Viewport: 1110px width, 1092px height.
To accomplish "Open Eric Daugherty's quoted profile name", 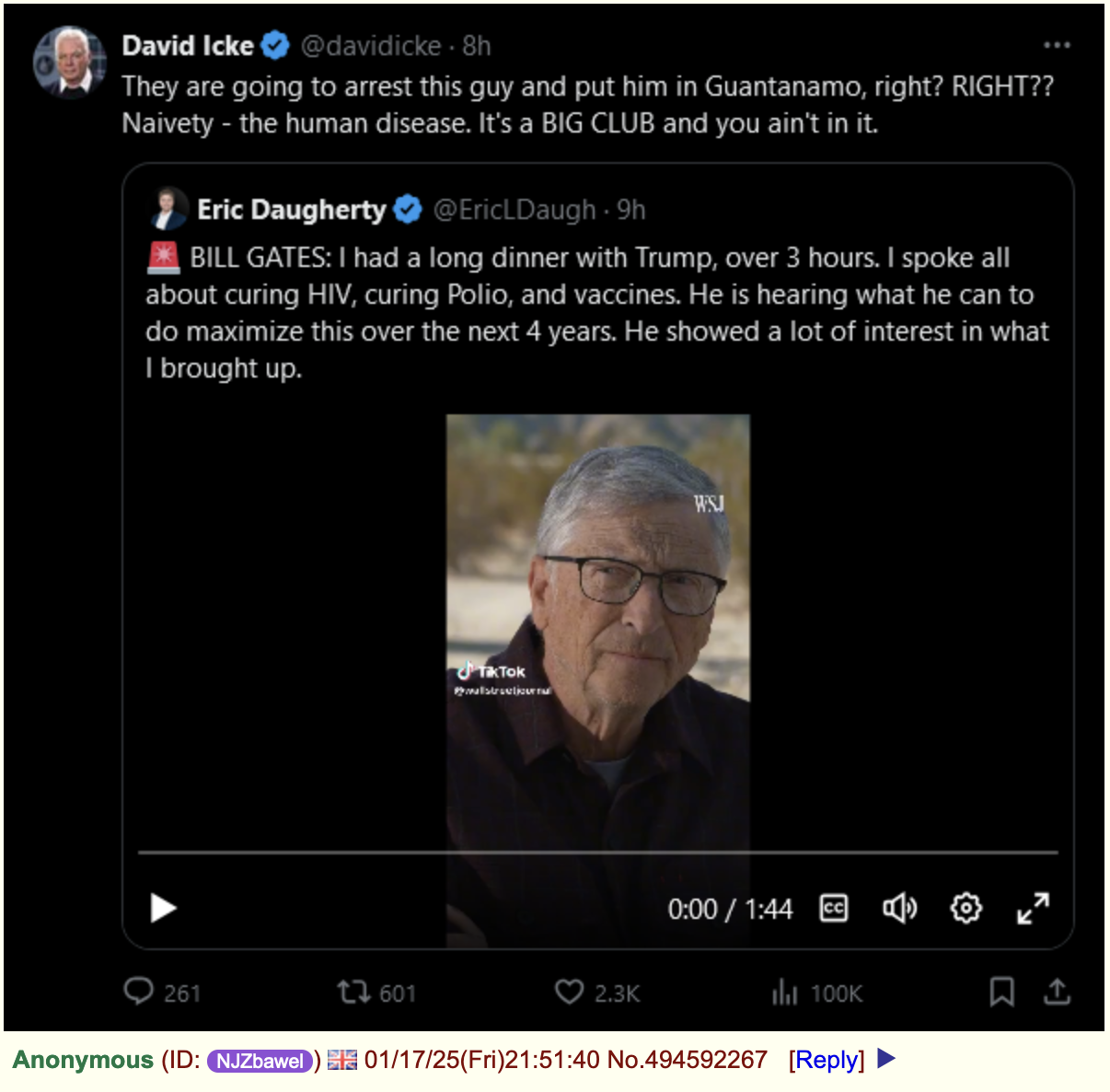I will (292, 210).
